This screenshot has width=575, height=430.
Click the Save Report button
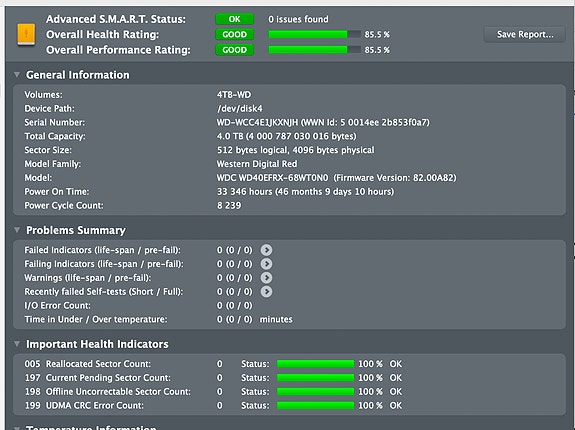tap(525, 34)
